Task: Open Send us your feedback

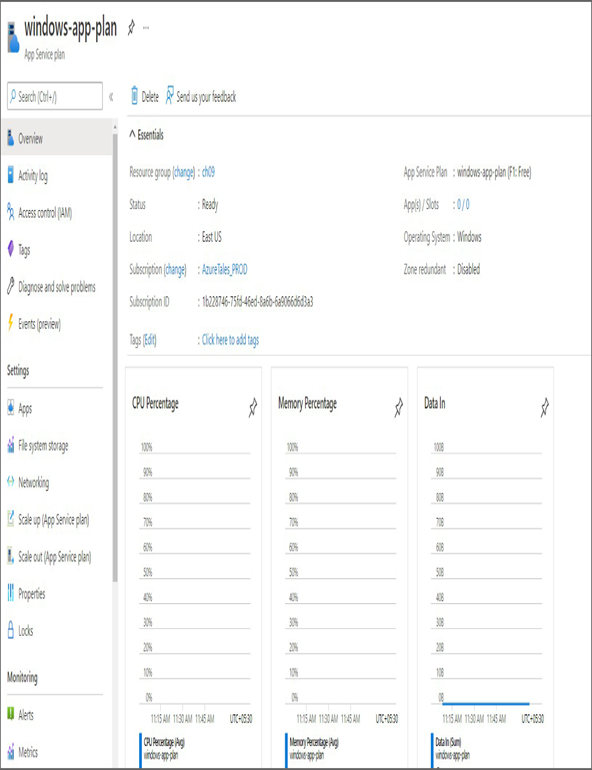Action: [x=206, y=97]
